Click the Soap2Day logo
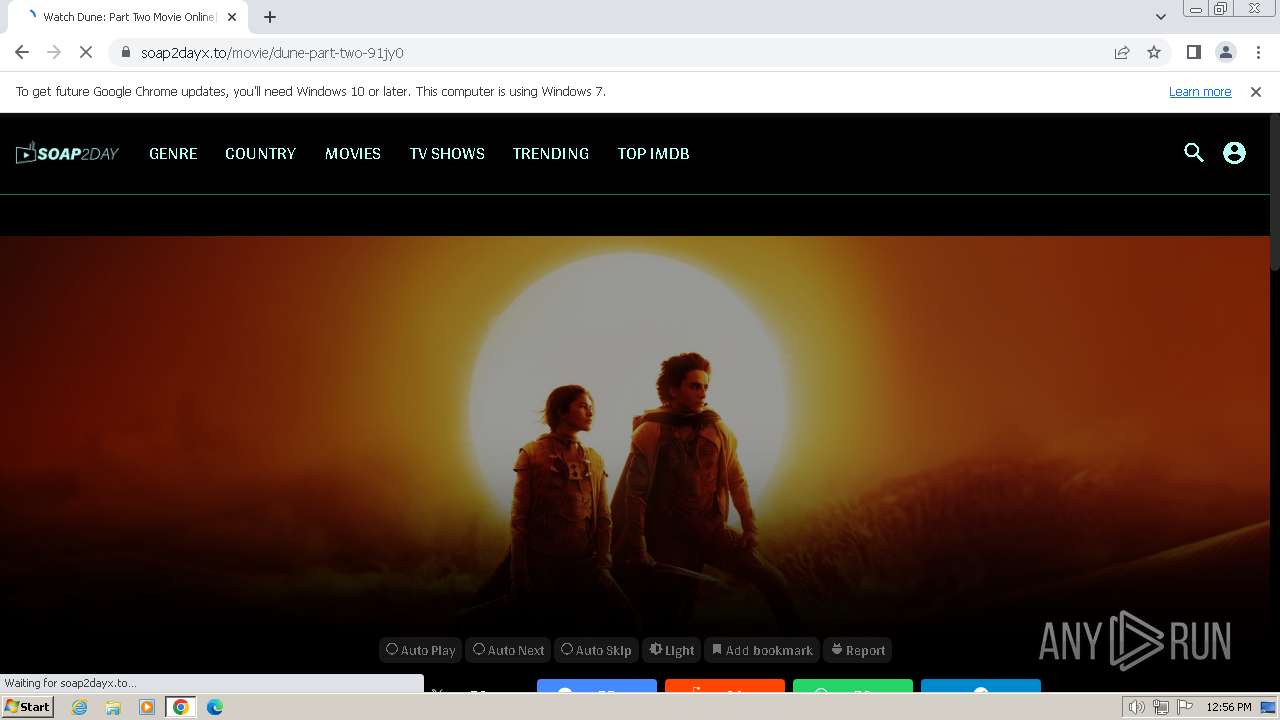This screenshot has height=720, width=1280. click(x=68, y=153)
